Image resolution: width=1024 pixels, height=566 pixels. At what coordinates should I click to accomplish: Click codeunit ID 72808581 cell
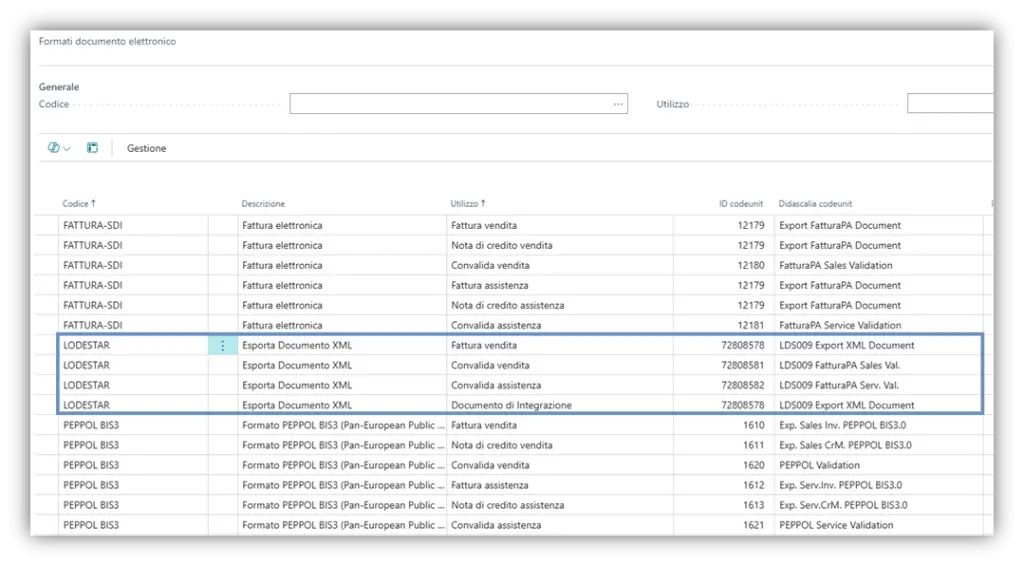742,365
